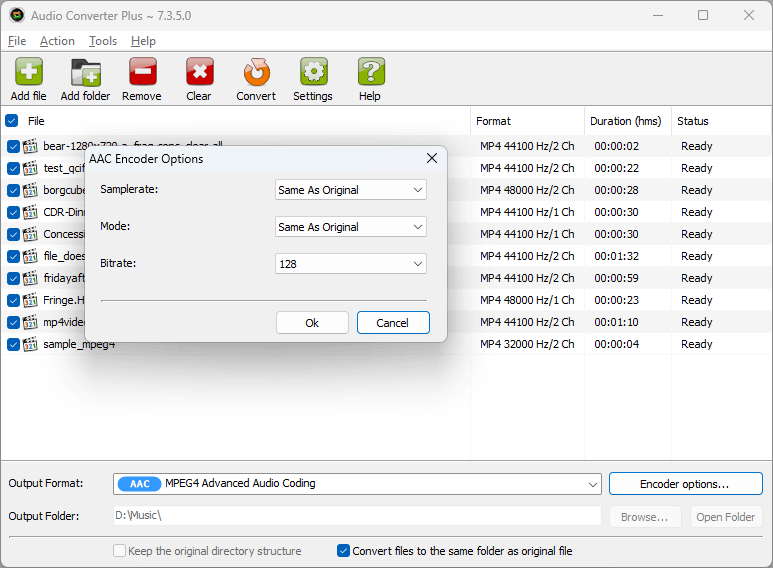Uncheck the fridayaft file checkbox
The height and width of the screenshot is (568, 773).
[x=13, y=279]
